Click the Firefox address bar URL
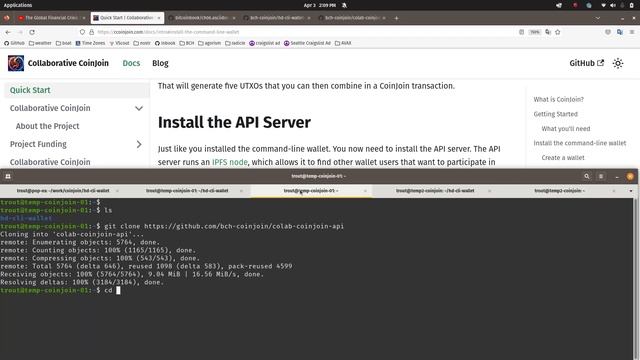 168,32
